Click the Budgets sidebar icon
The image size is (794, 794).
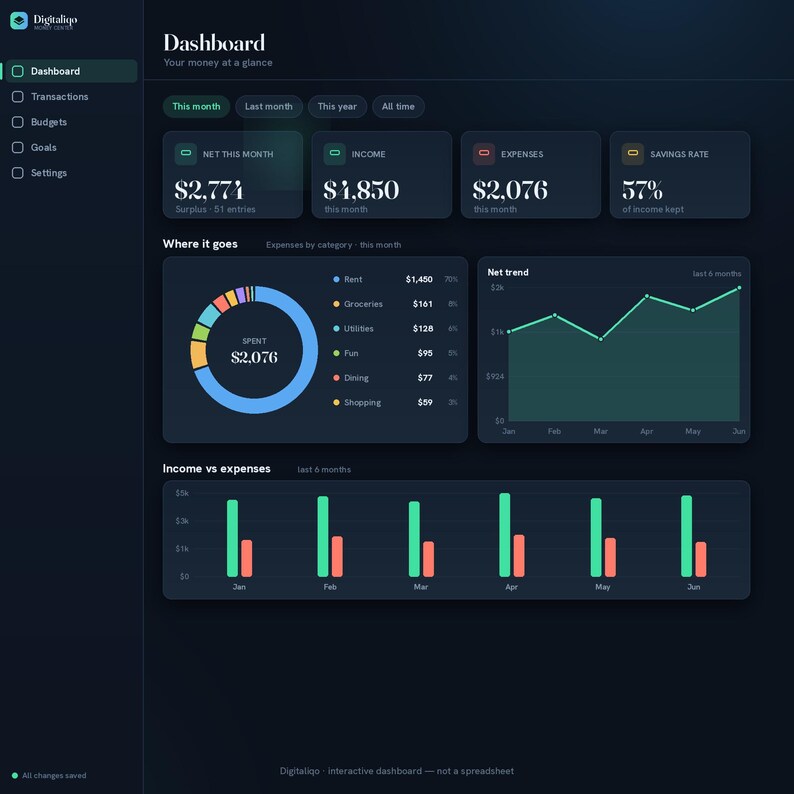point(18,122)
